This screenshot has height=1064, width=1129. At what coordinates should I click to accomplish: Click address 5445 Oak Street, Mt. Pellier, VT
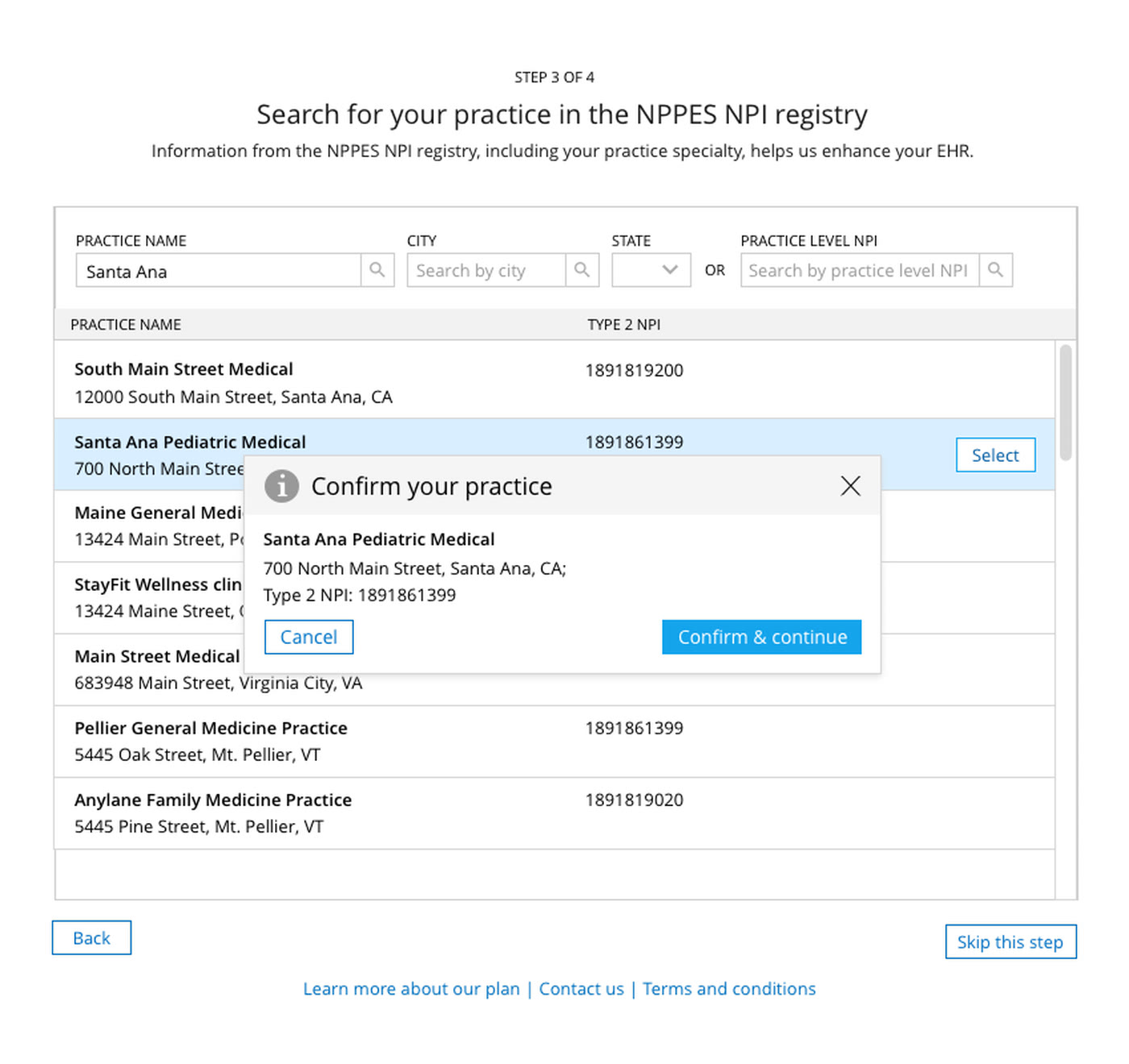(198, 754)
